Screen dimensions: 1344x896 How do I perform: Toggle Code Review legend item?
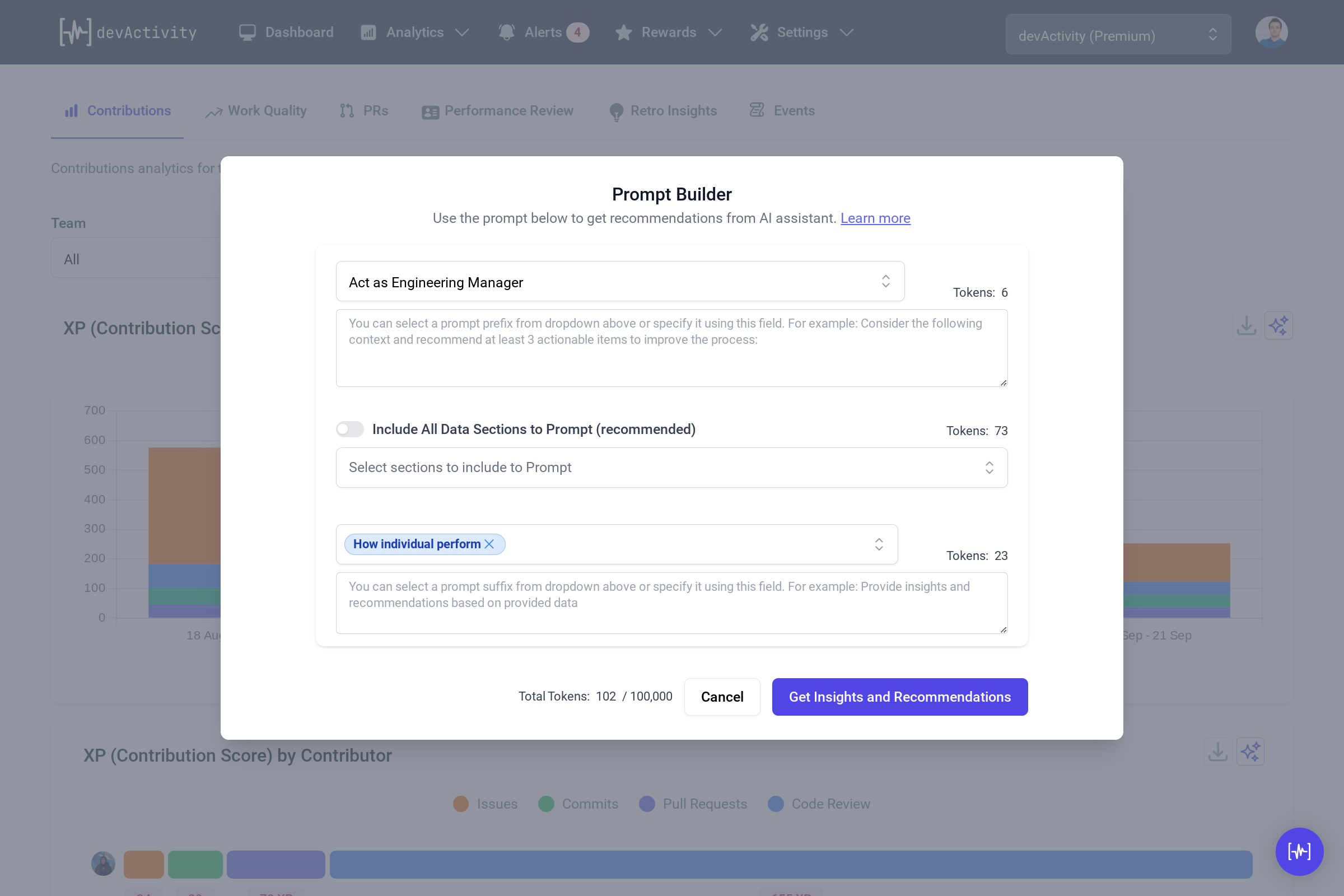(819, 804)
